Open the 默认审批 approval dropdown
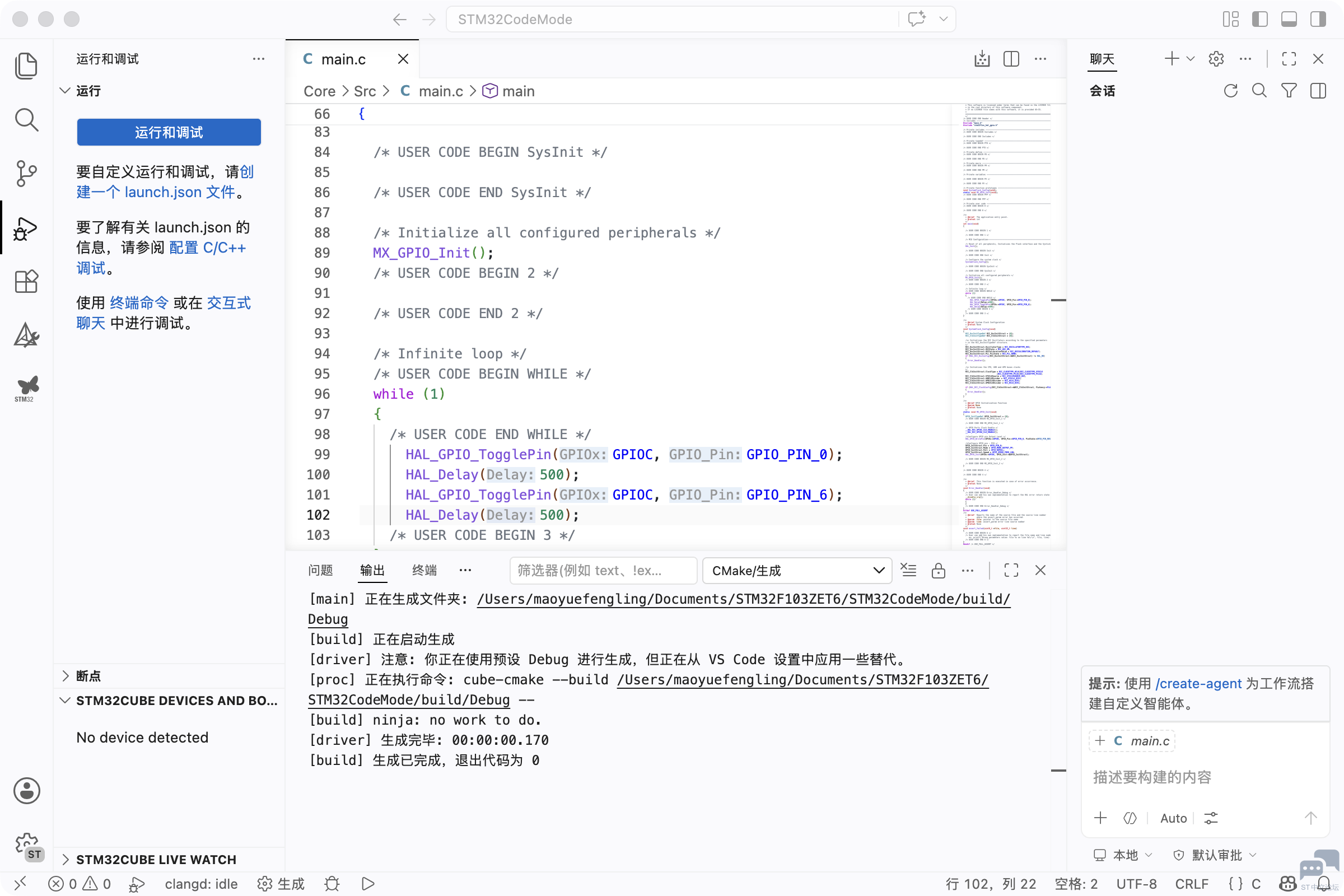 1214,855
